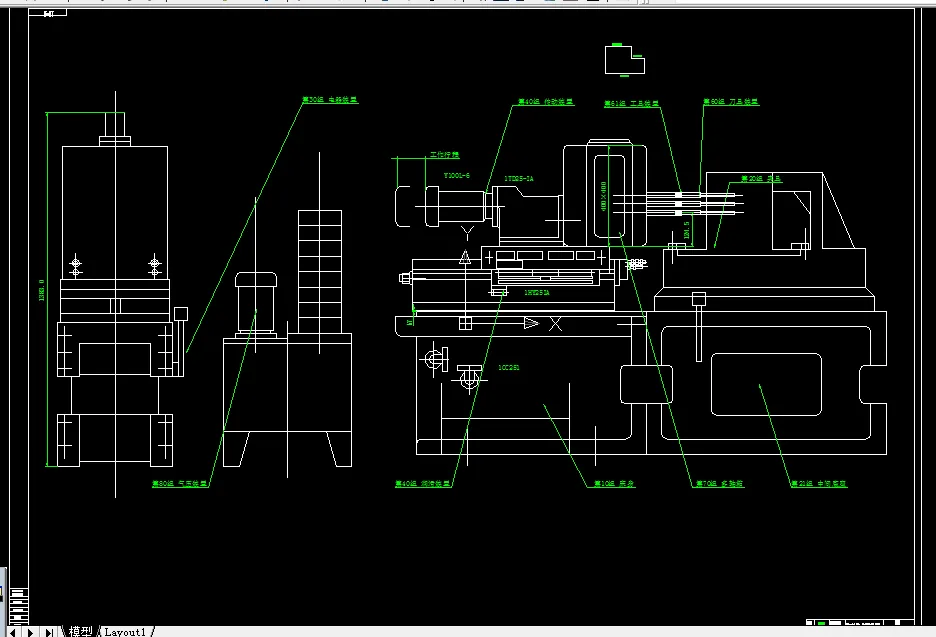The image size is (936, 637).
Task: Select the Y100L-6 motor label
Action: click(x=457, y=176)
